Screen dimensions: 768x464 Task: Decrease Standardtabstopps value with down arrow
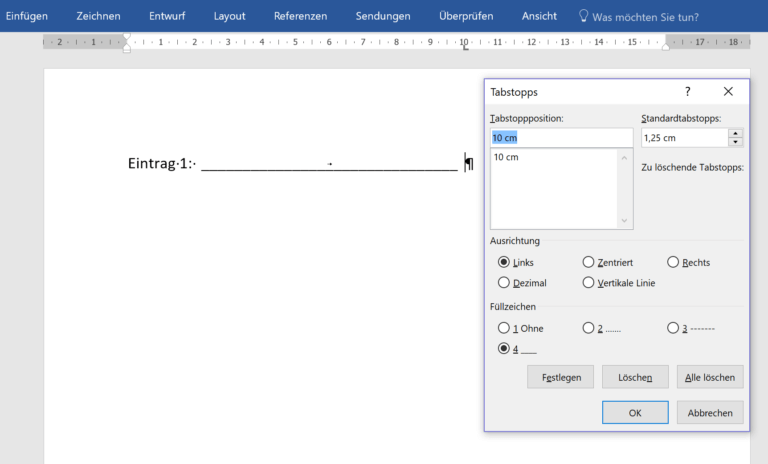pos(736,142)
